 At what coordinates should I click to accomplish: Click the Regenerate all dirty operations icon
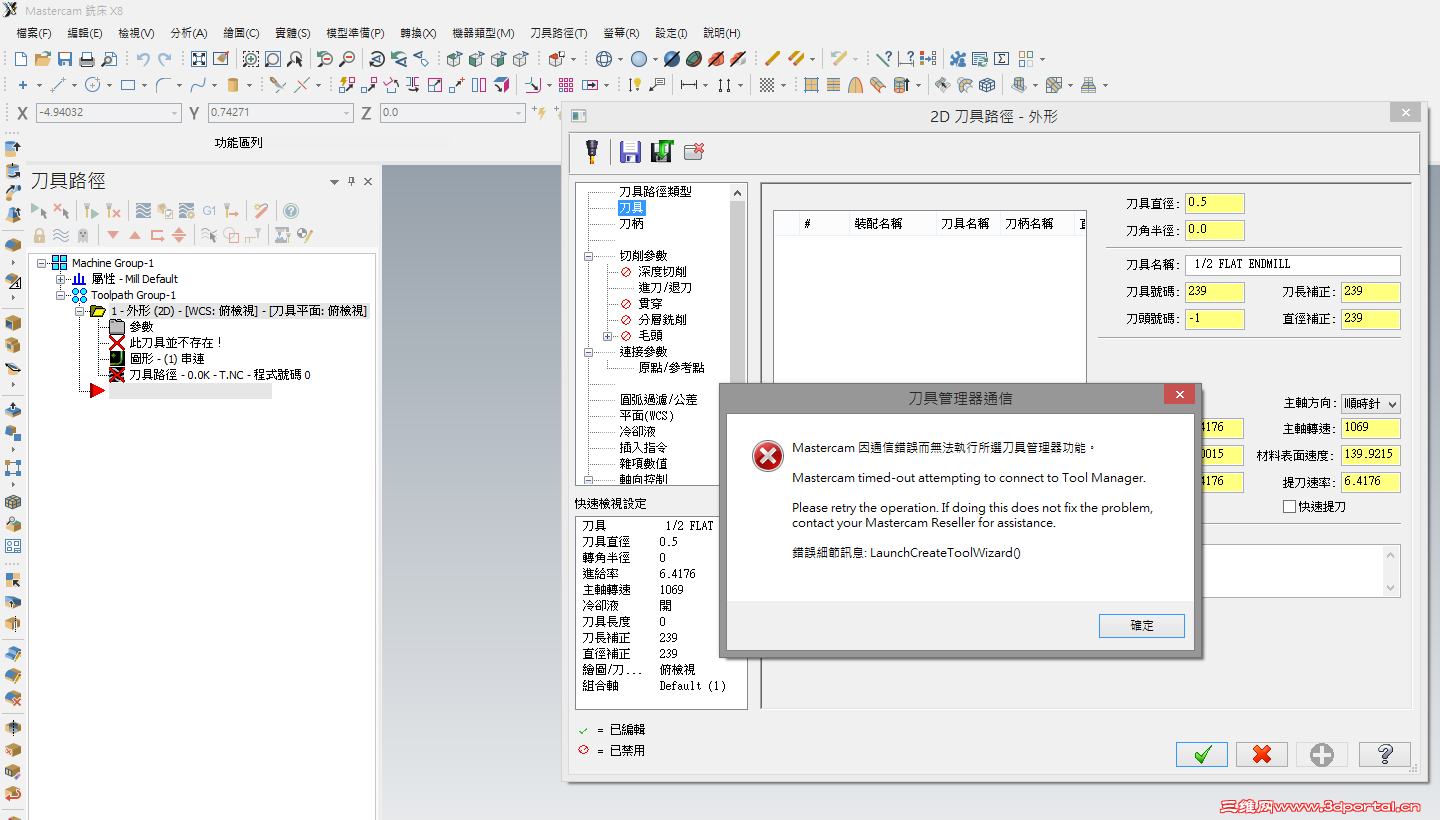[x=113, y=210]
